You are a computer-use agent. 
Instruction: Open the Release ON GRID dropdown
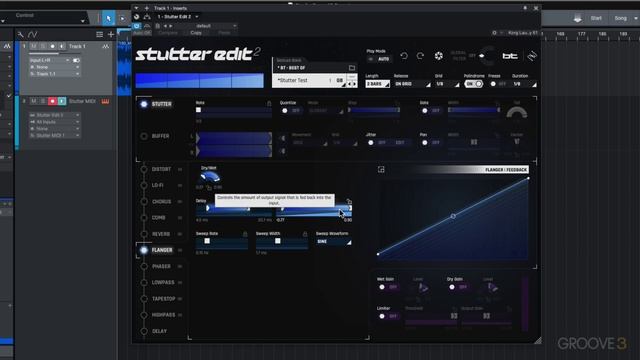[412, 84]
